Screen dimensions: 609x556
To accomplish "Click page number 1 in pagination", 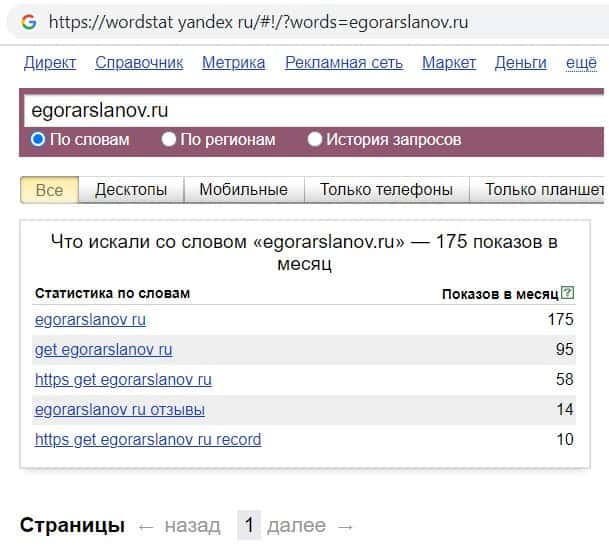I will pyautogui.click(x=249, y=525).
